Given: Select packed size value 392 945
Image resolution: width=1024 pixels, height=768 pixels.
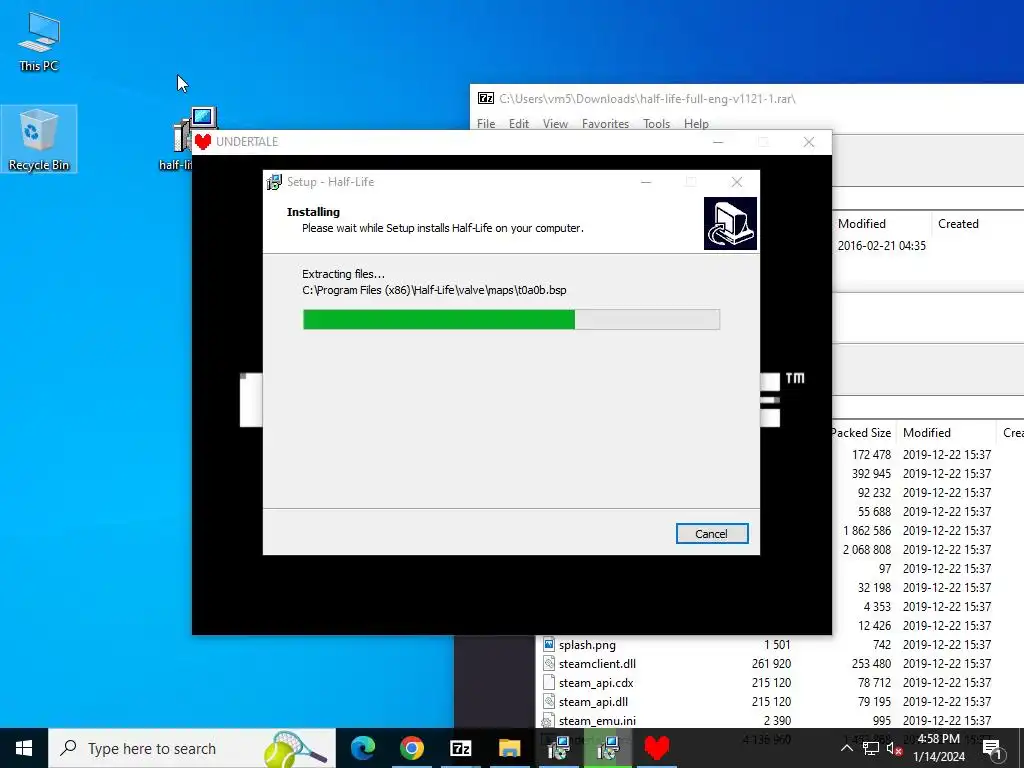Looking at the screenshot, I should tap(871, 473).
